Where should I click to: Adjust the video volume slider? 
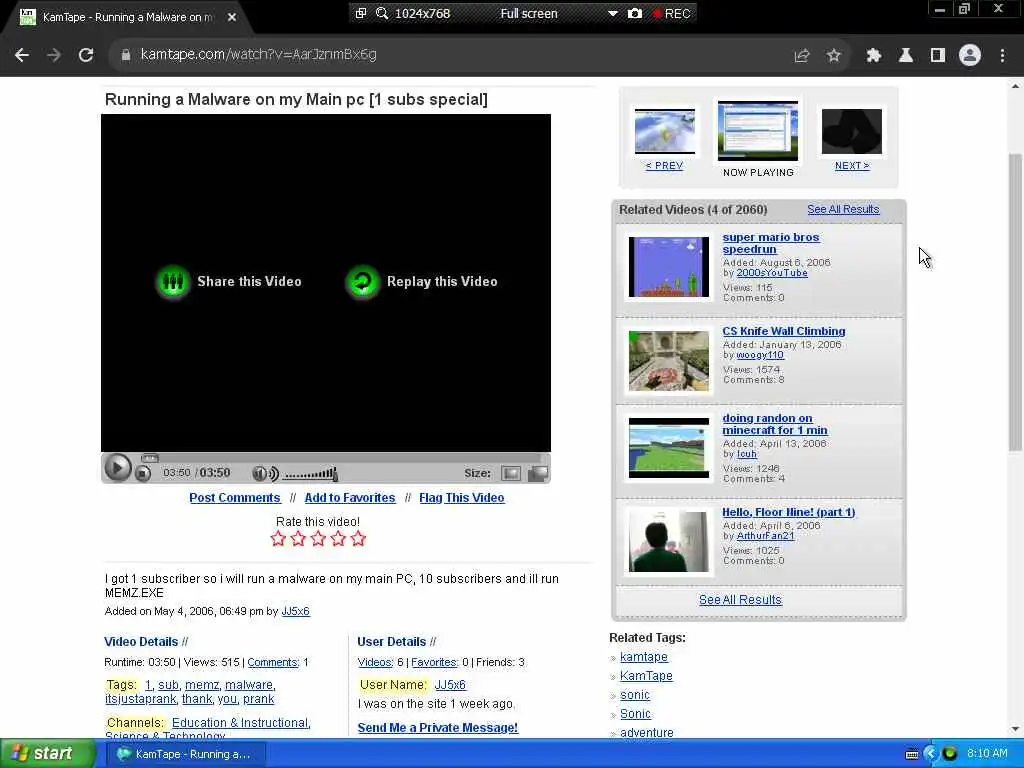tap(311, 474)
